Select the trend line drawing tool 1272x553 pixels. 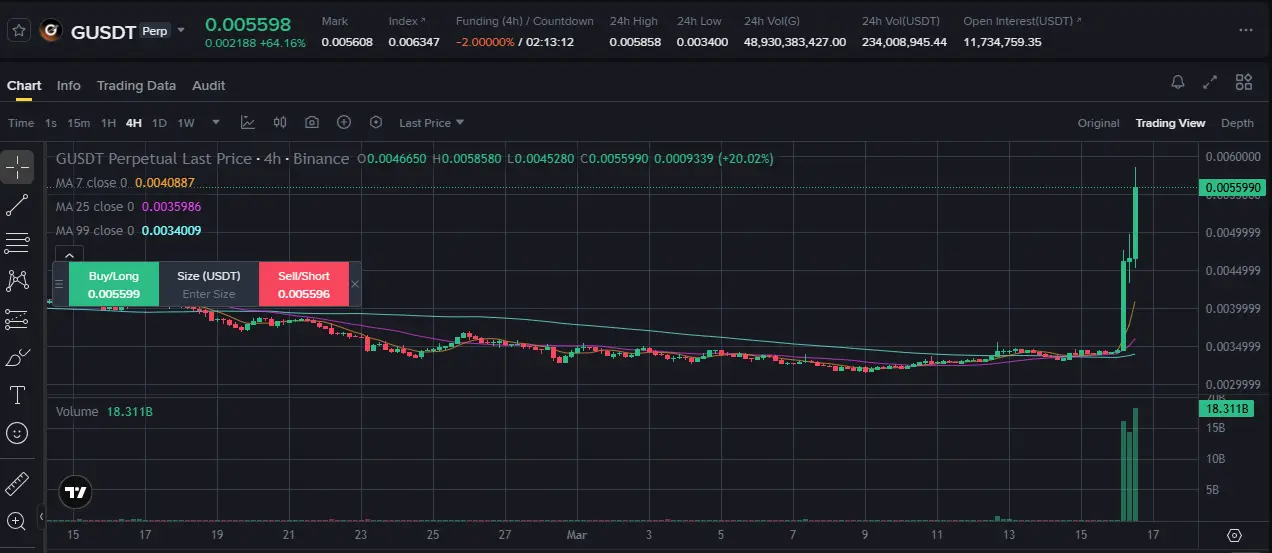click(17, 205)
